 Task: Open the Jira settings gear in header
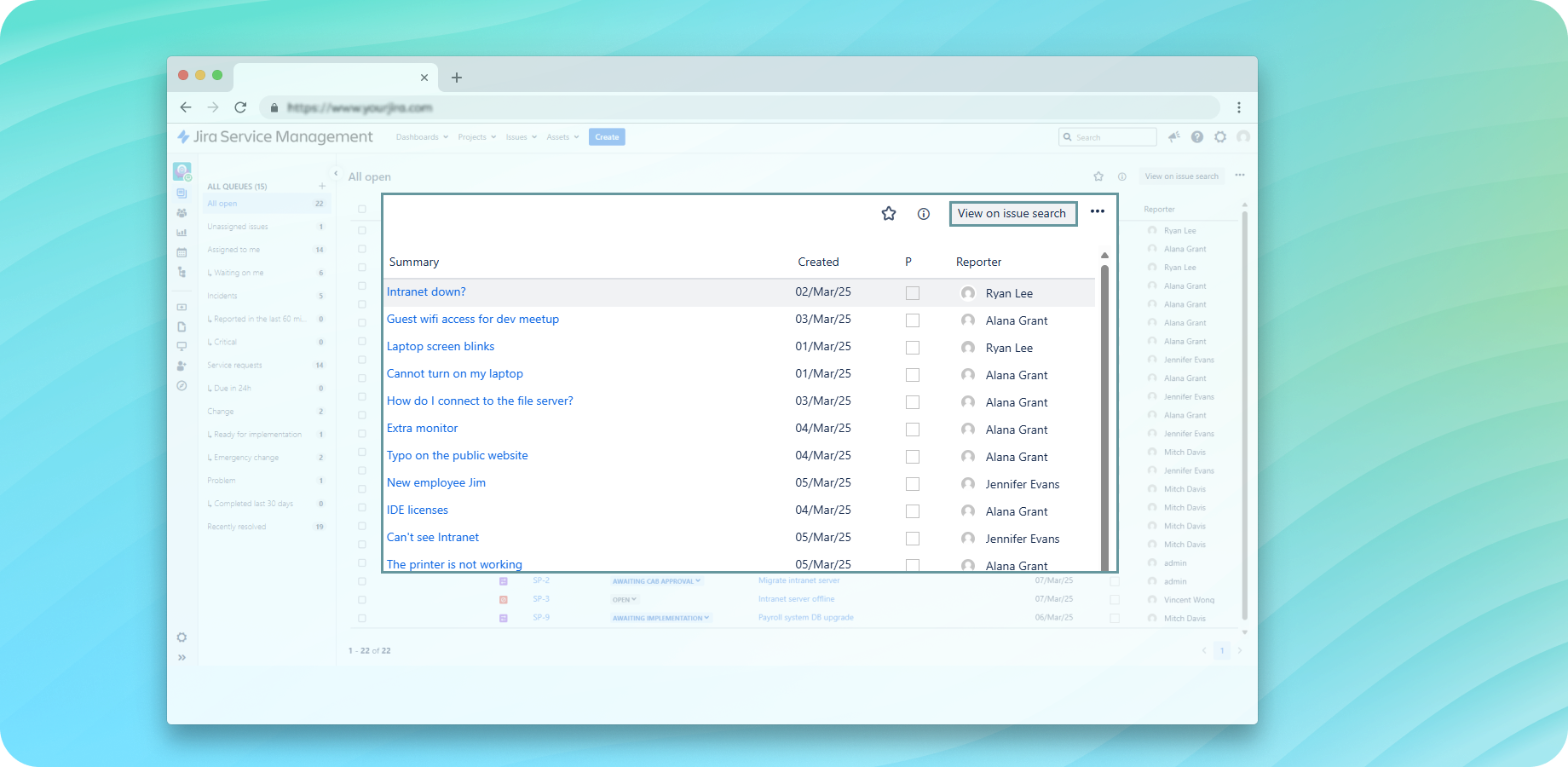[x=1220, y=136]
